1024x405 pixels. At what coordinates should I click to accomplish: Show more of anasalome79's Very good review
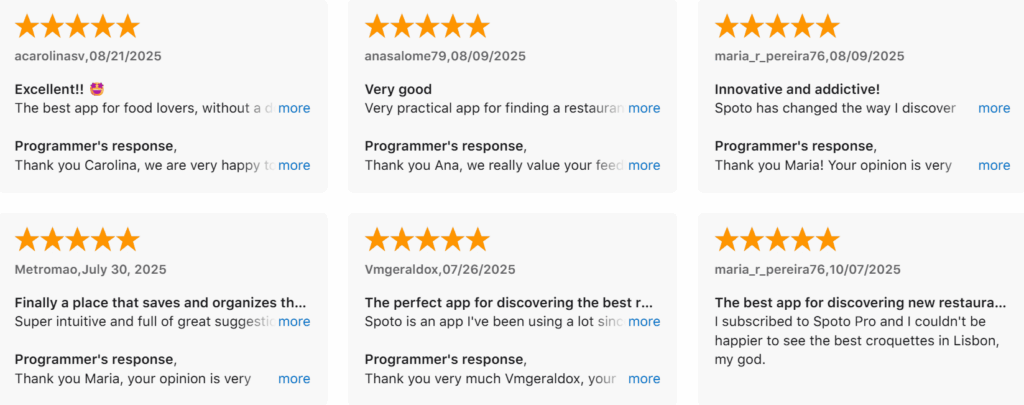pyautogui.click(x=644, y=108)
